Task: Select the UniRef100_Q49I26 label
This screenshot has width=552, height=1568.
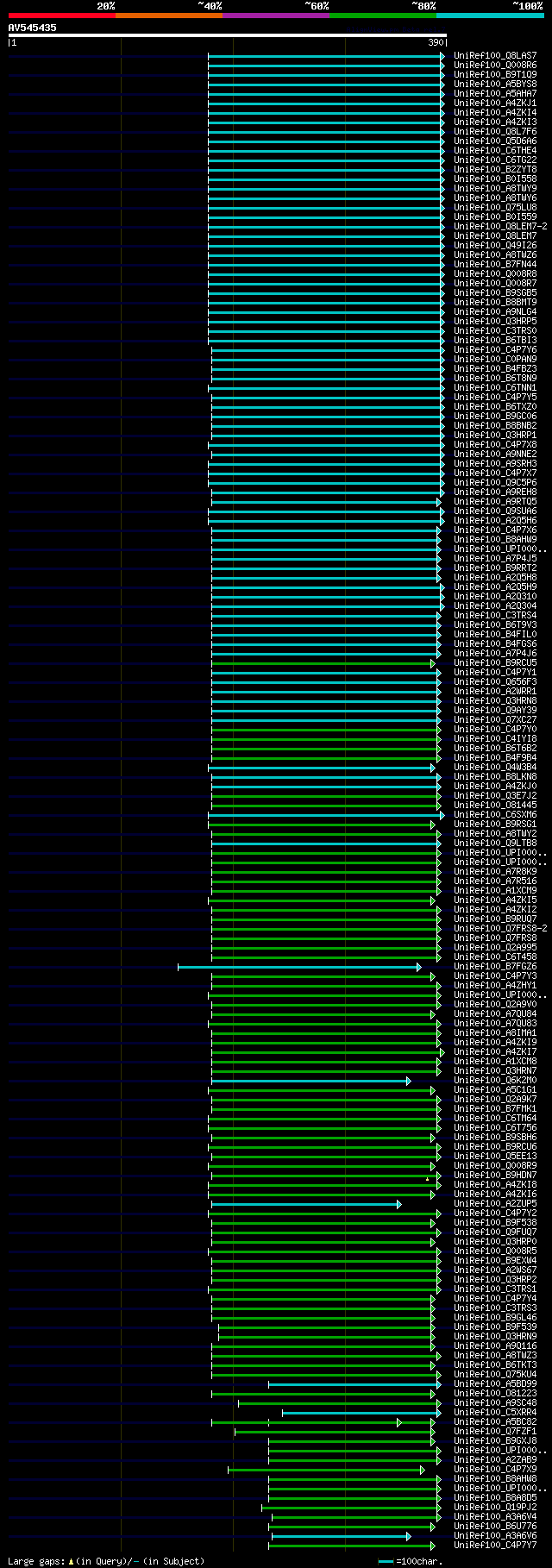Action: coord(495,246)
